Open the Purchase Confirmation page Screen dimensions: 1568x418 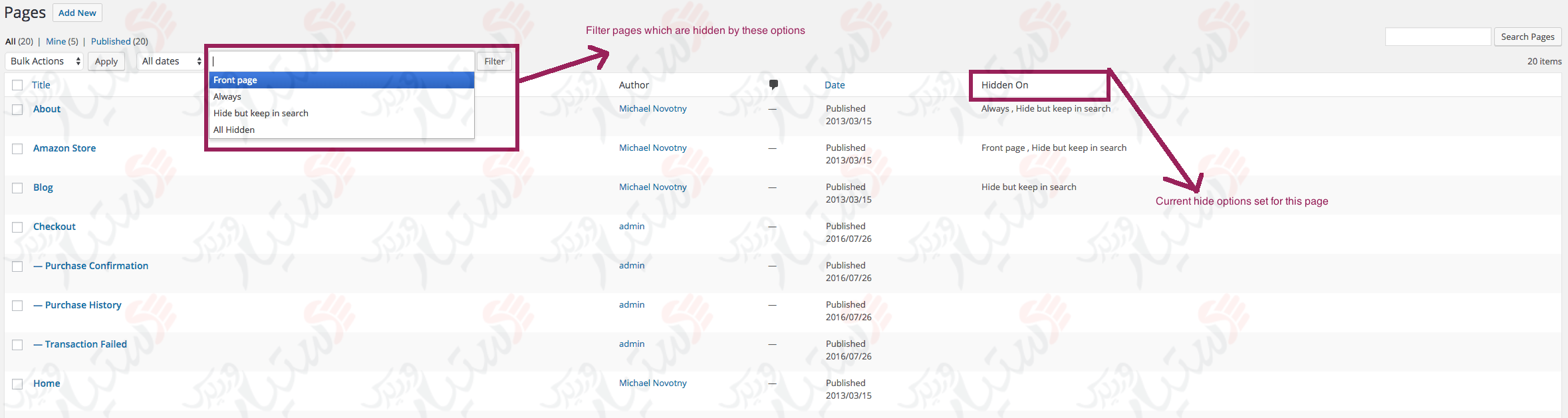pyautogui.click(x=96, y=266)
